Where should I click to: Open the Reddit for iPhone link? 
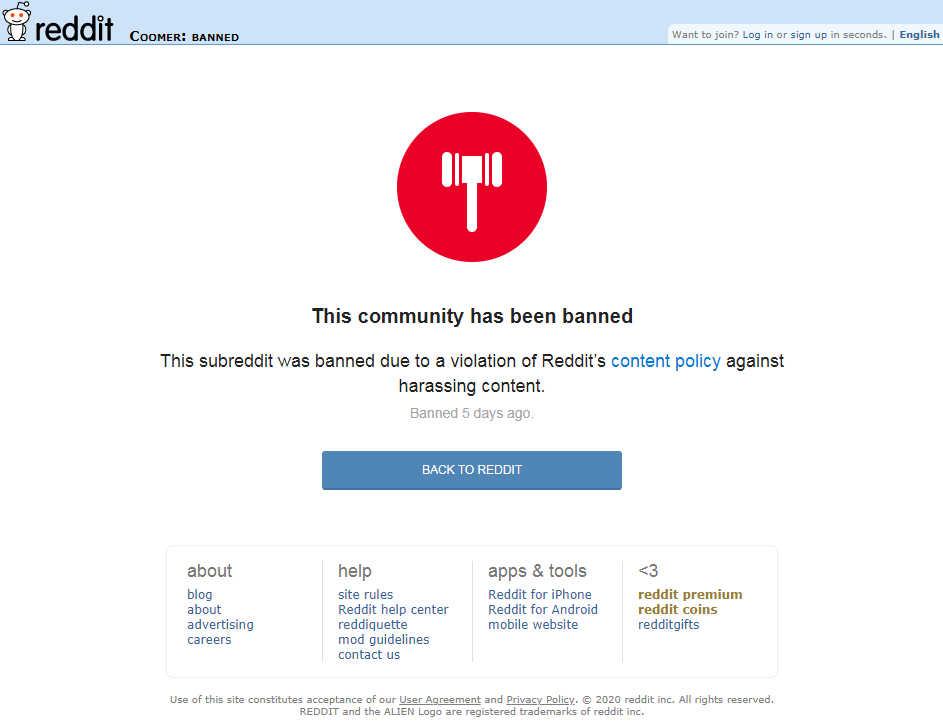pyautogui.click(x=539, y=595)
